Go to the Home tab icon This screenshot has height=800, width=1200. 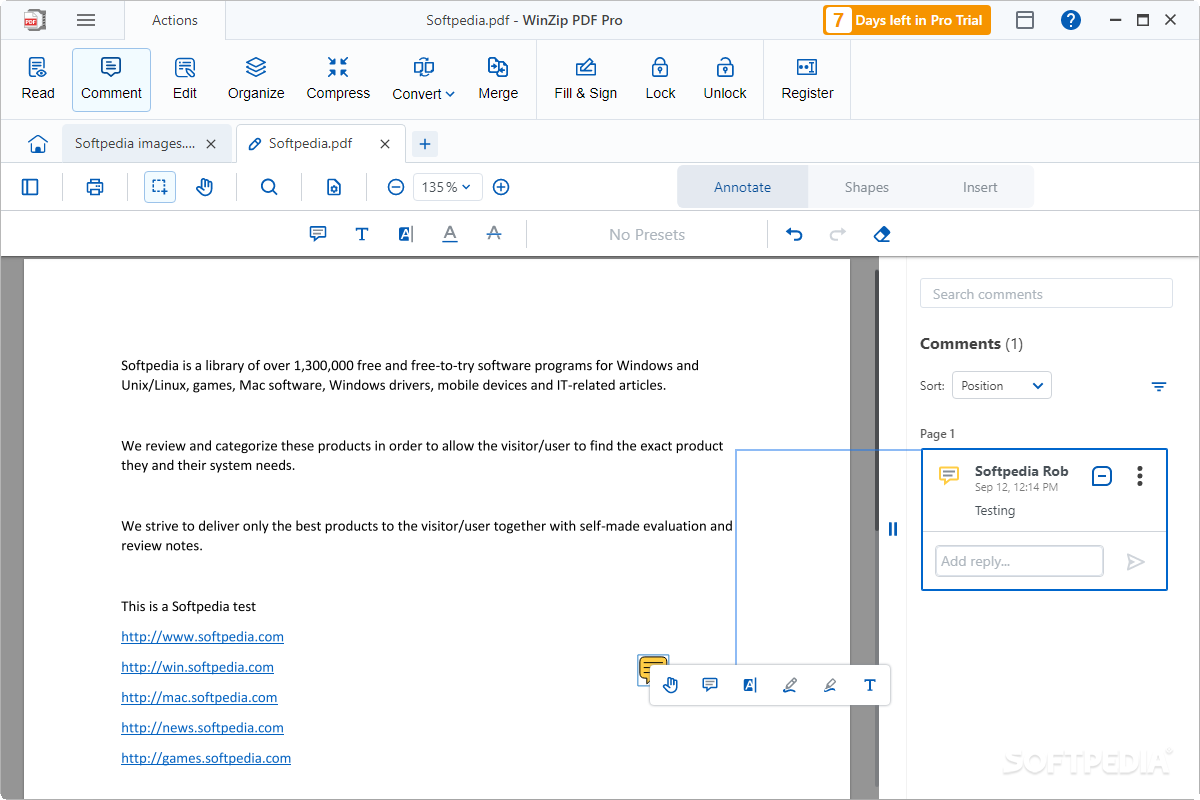pos(38,144)
